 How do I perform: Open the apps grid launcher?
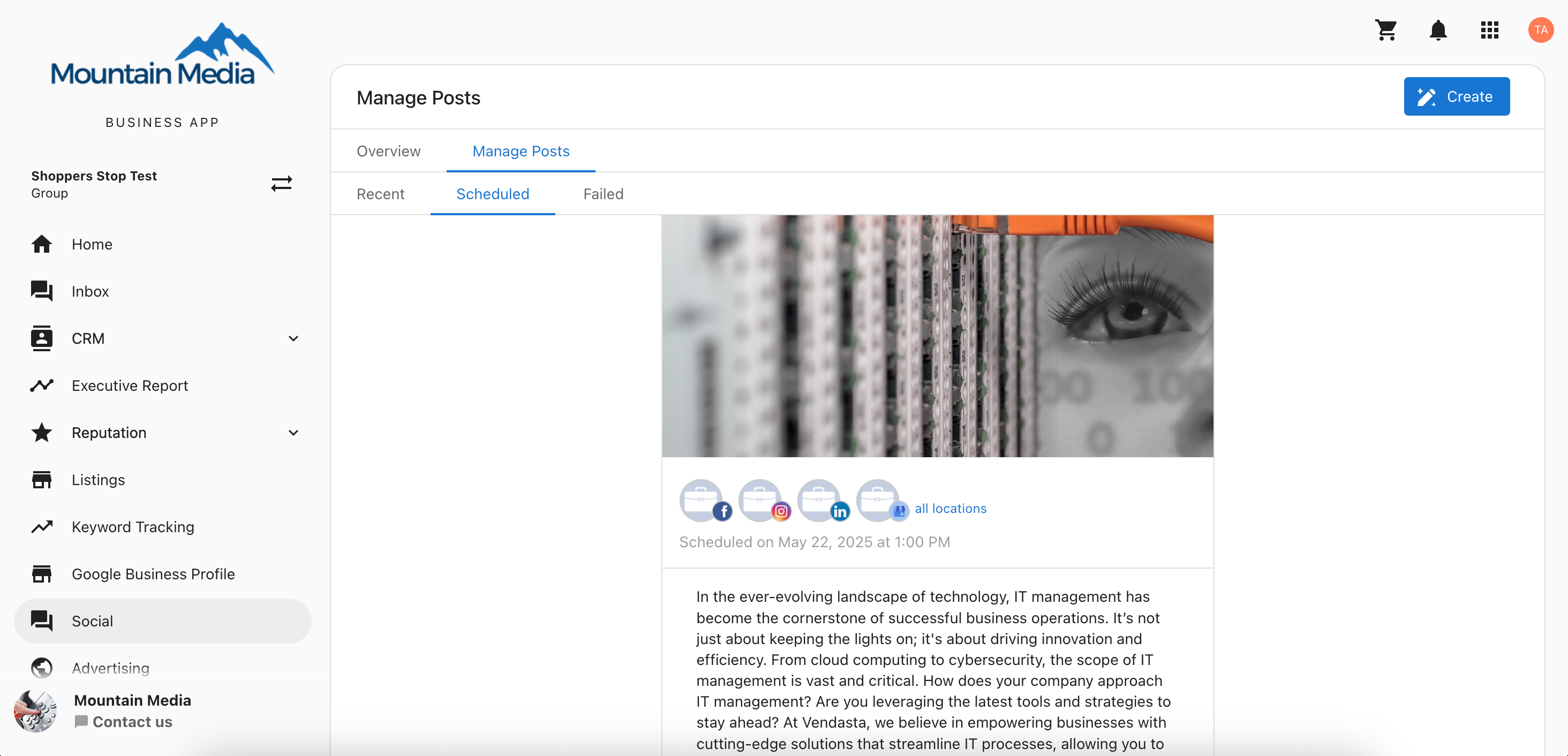[x=1489, y=30]
